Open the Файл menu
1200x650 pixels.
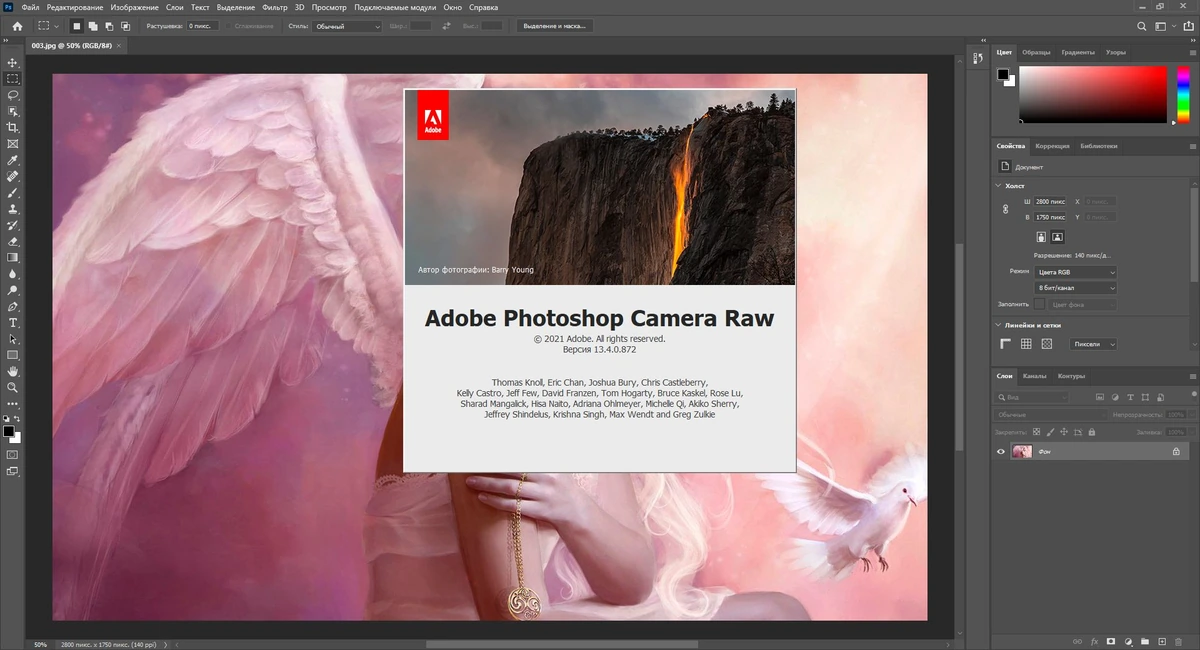click(30, 7)
